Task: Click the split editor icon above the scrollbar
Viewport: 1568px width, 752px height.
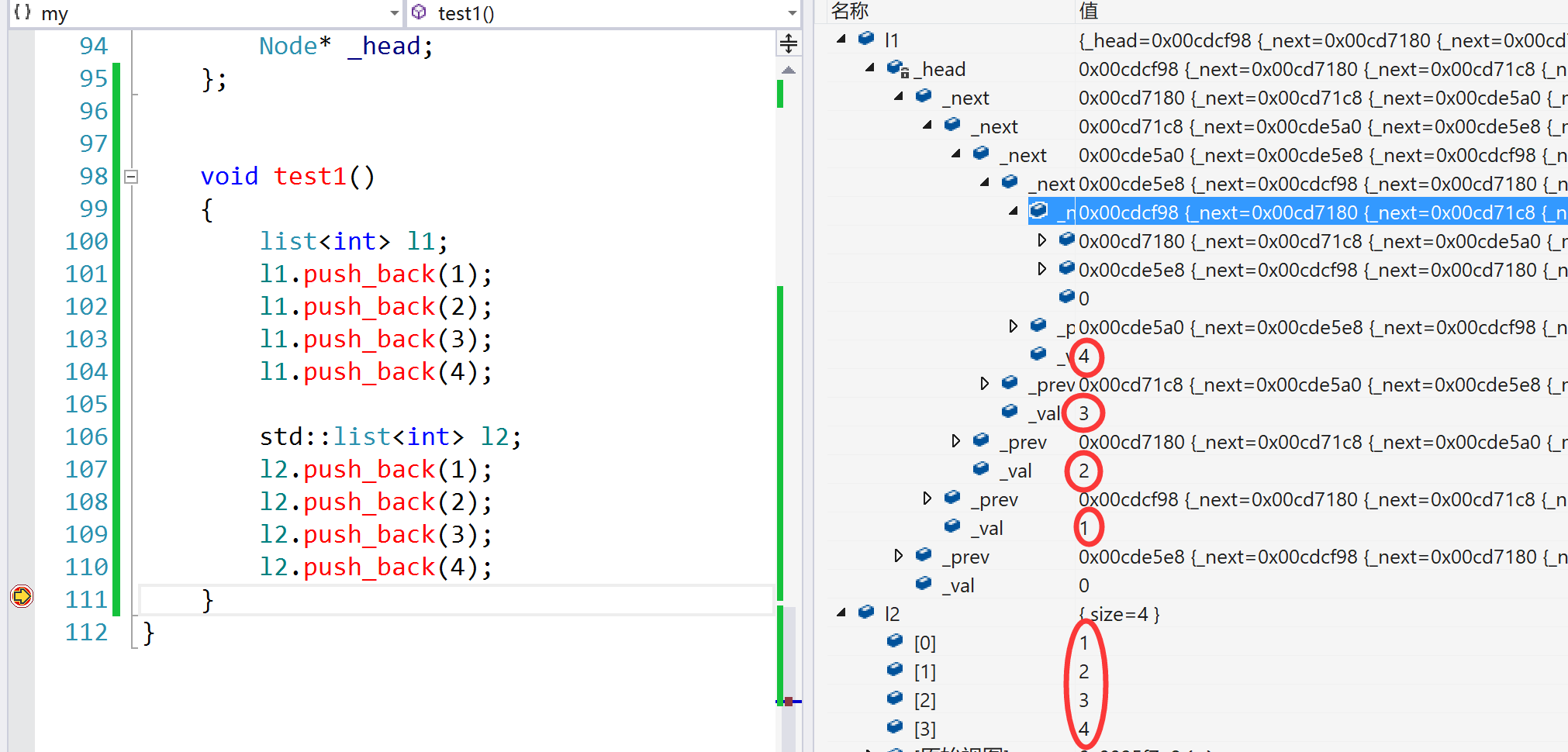Action: tap(789, 44)
